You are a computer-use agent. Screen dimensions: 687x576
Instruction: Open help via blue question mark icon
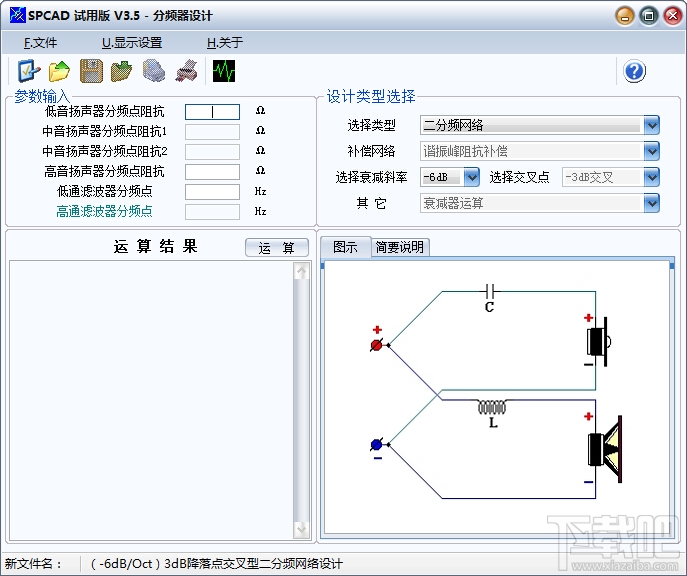634,71
